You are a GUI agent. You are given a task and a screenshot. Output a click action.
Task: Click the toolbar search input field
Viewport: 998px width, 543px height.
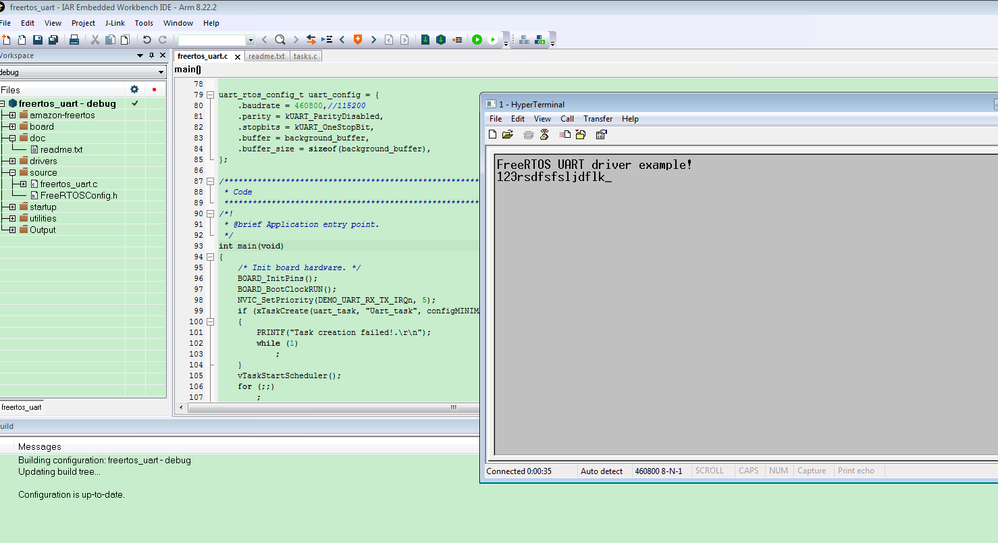(x=212, y=40)
